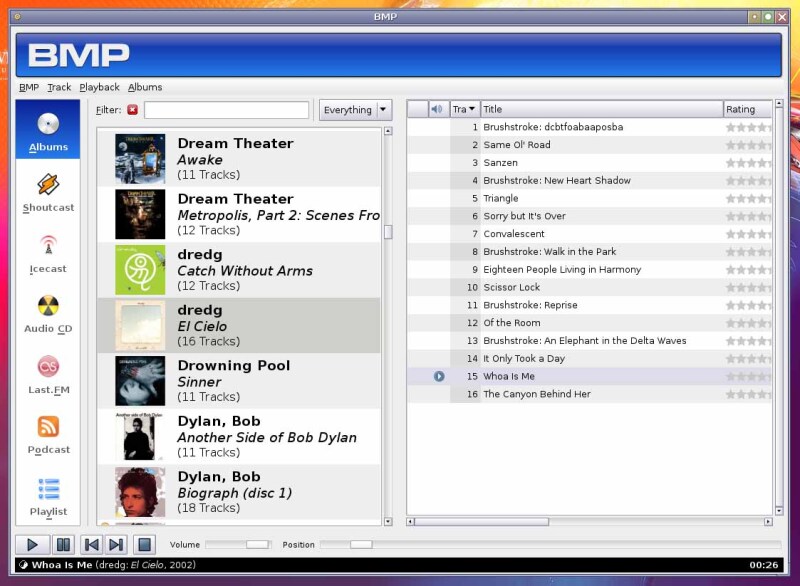
Task: Open the Last.FM source
Action: (x=48, y=375)
